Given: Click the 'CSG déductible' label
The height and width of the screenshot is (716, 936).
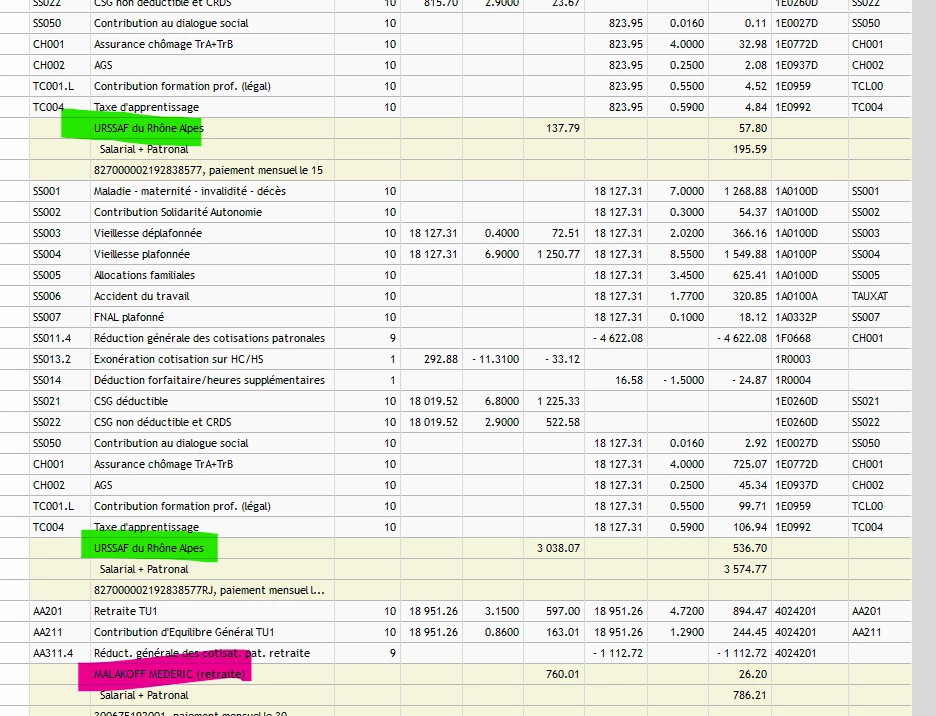Looking at the screenshot, I should click(131, 401).
